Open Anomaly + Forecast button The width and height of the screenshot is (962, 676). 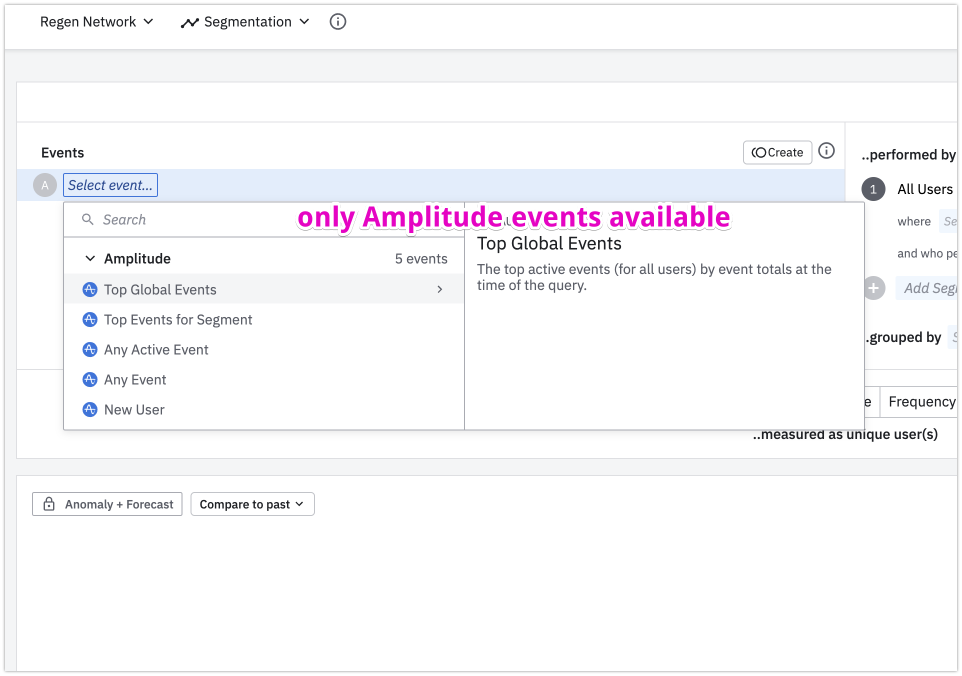107,504
